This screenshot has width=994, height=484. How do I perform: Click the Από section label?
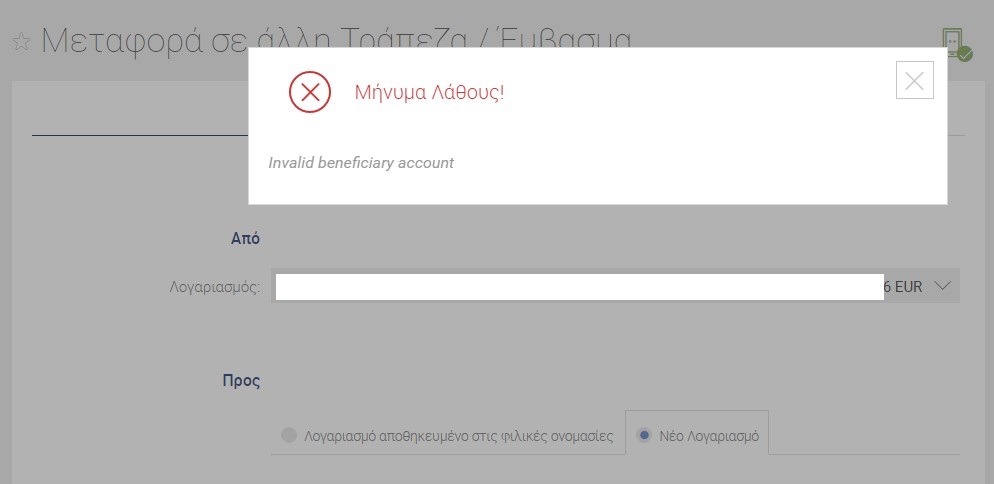tap(245, 239)
